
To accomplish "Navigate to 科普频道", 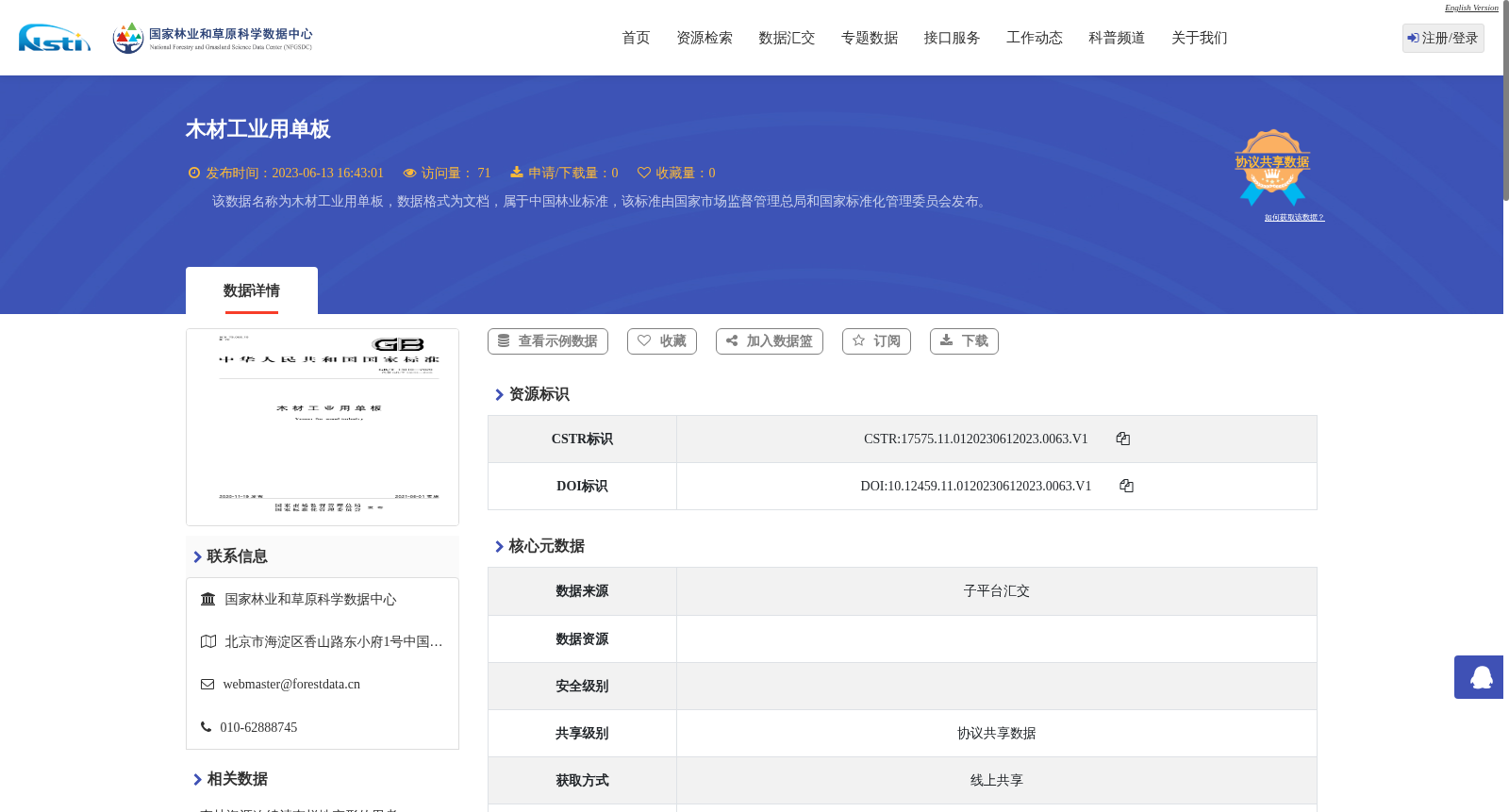I will pyautogui.click(x=1117, y=38).
